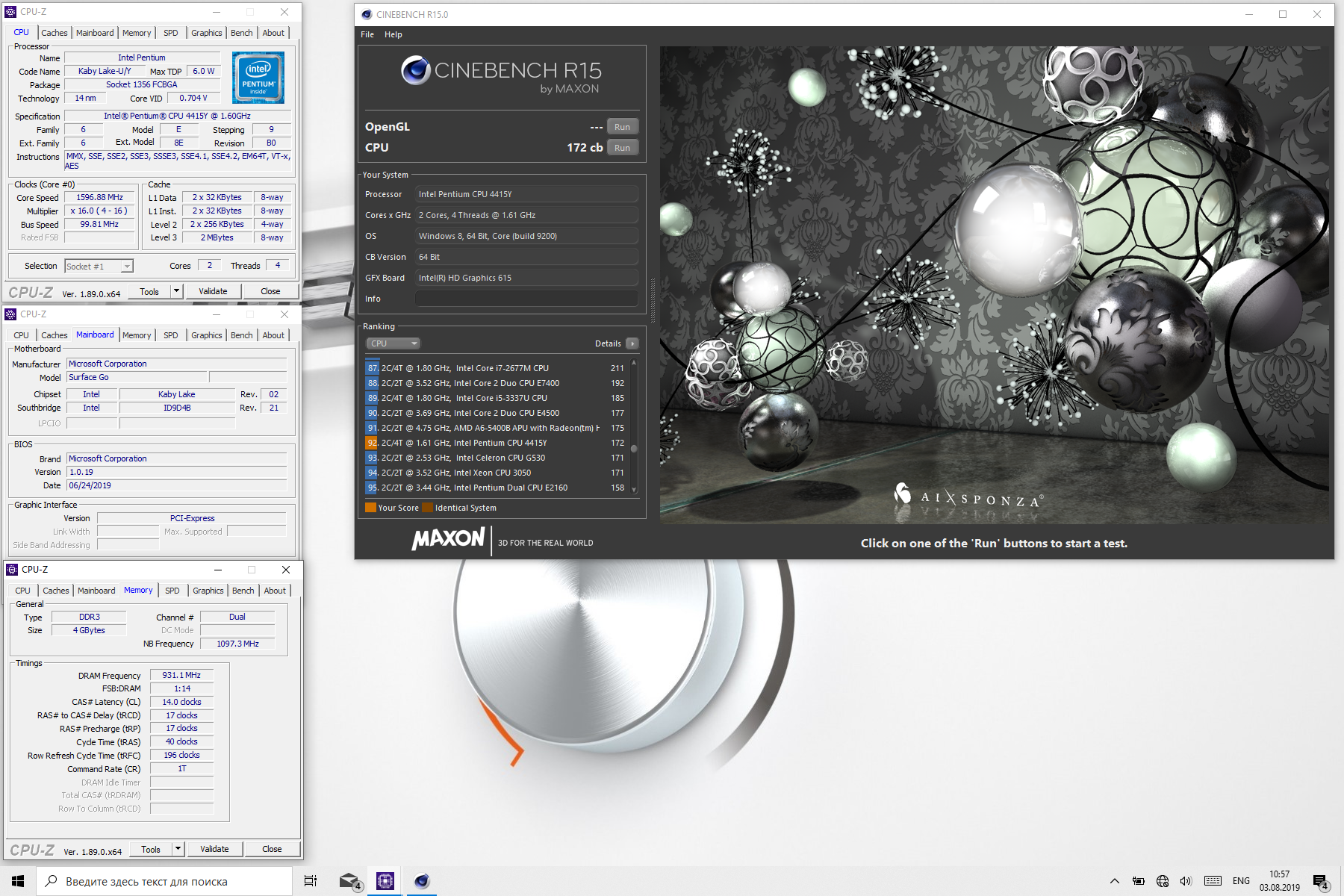This screenshot has width=1344, height=896.
Task: Switch to CPU-Z via taskbar icon
Action: click(385, 881)
